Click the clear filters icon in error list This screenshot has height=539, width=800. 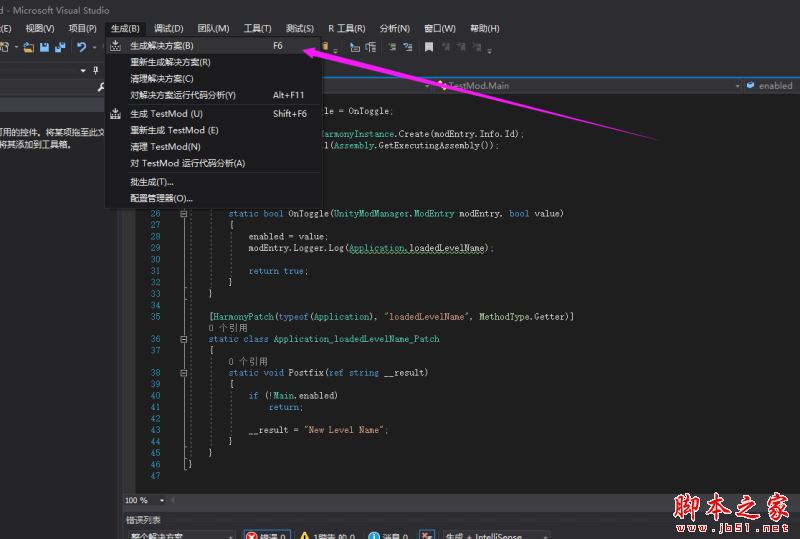427,535
